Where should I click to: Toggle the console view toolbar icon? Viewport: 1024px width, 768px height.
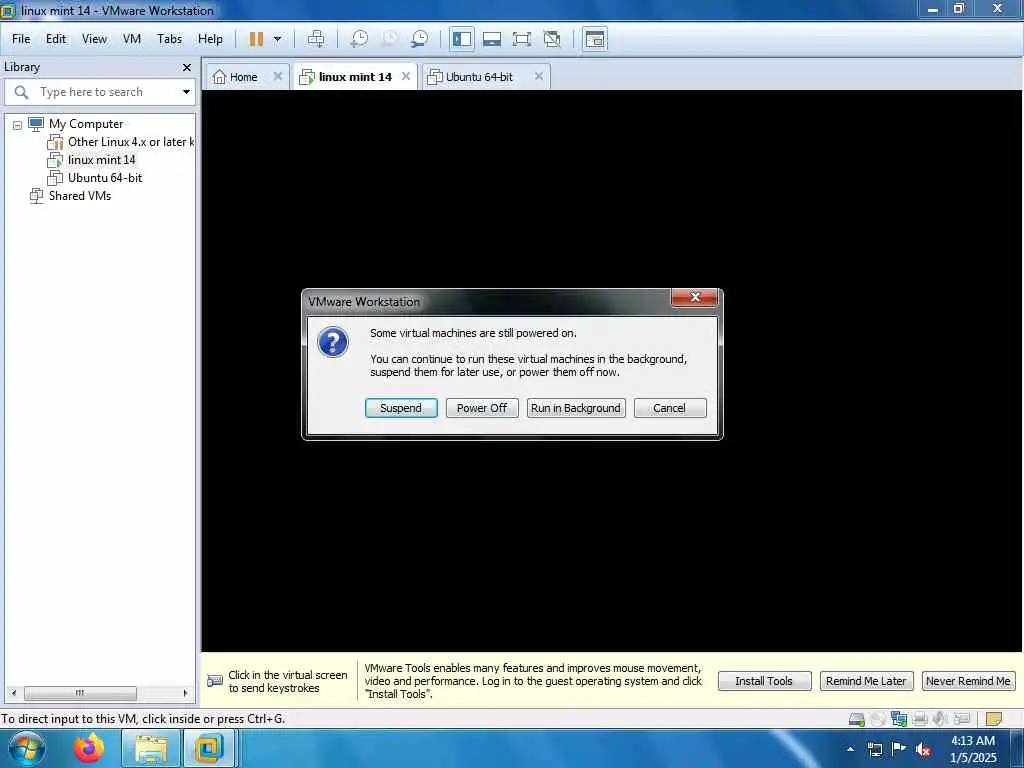pos(595,39)
